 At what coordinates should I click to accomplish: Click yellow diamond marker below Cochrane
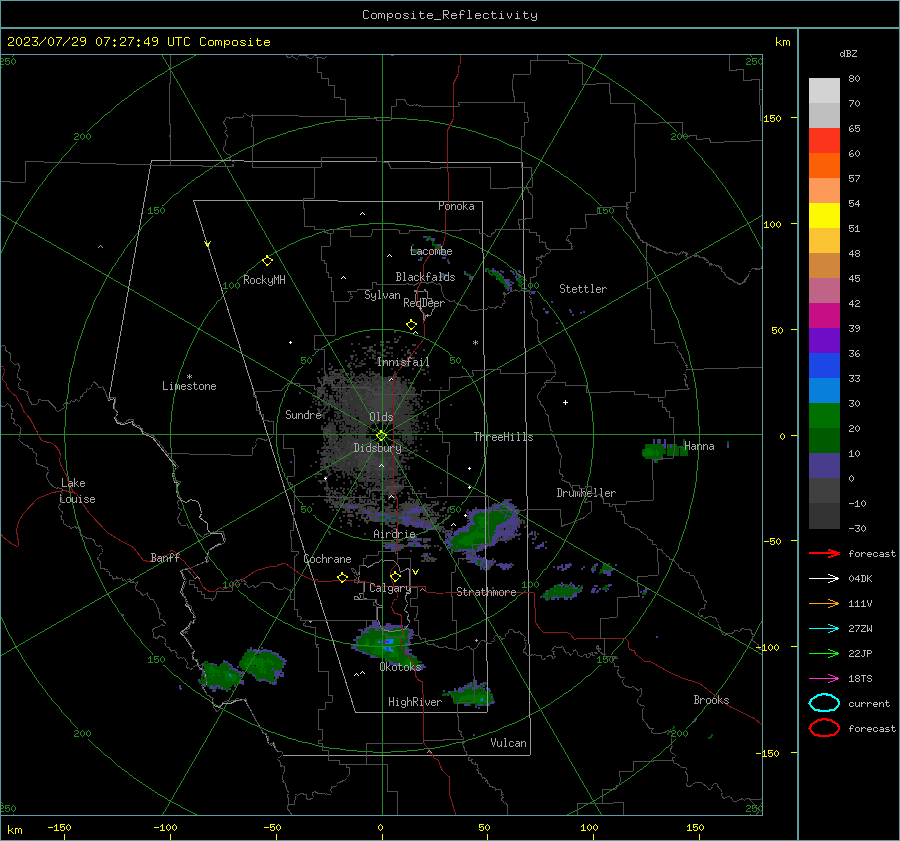(343, 577)
